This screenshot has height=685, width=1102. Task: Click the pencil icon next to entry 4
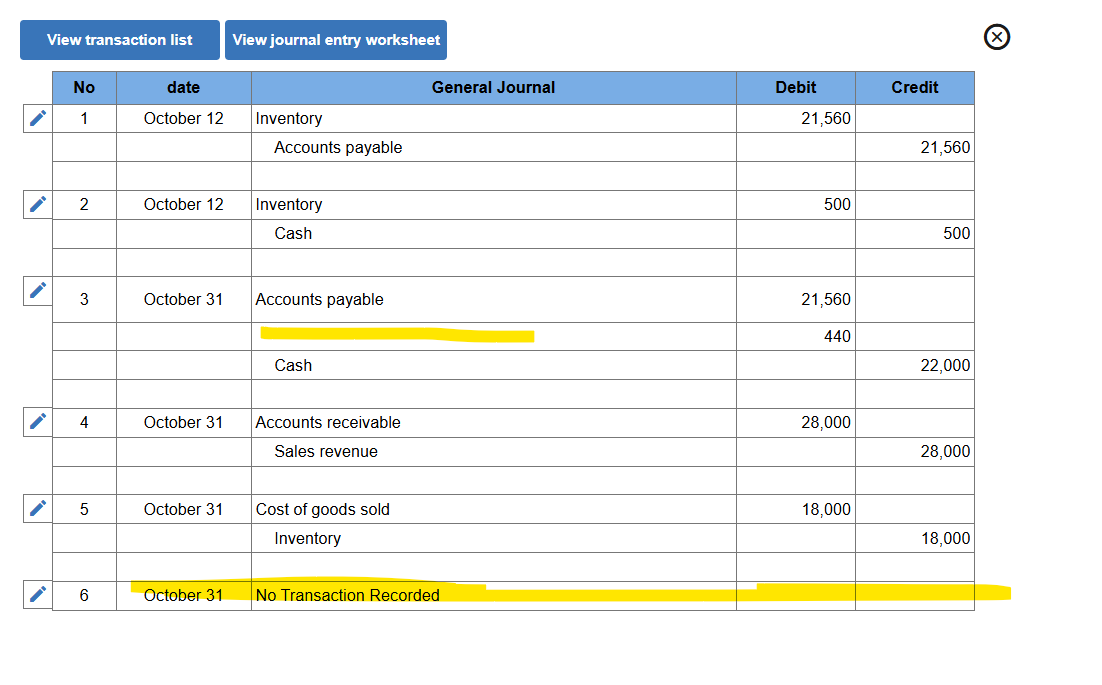point(37,421)
